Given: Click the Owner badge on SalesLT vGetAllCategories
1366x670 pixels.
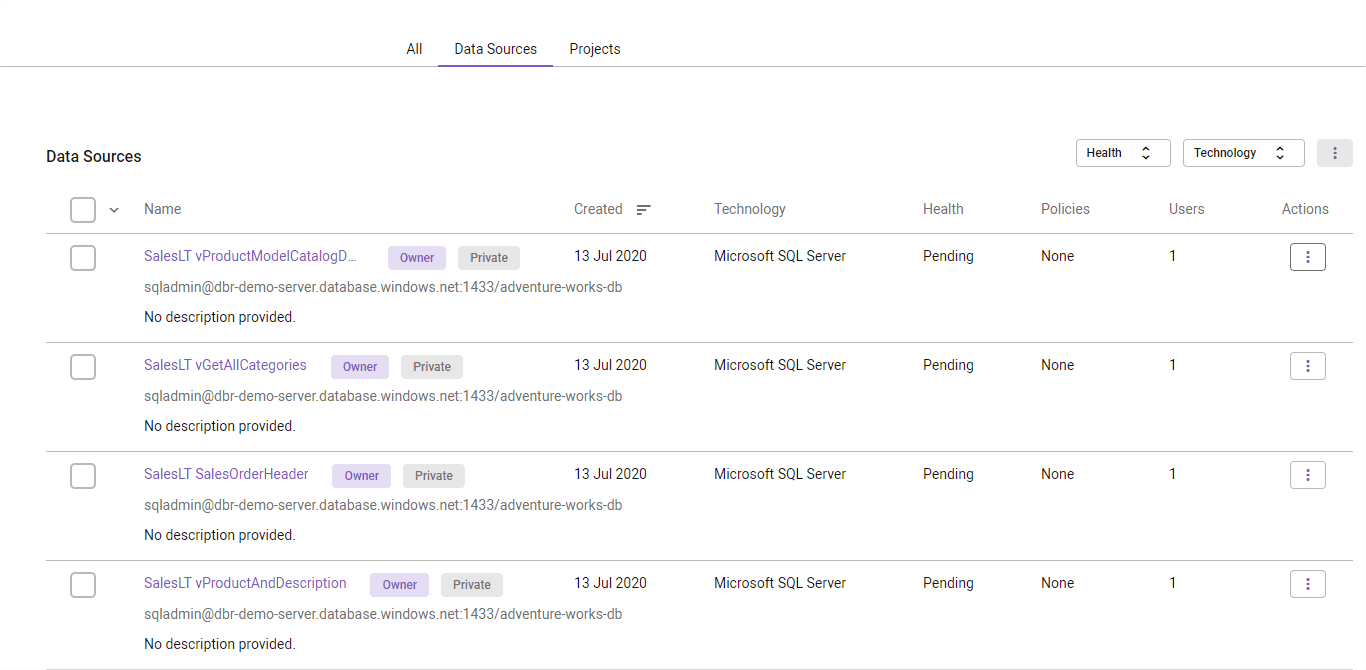Looking at the screenshot, I should click(359, 366).
